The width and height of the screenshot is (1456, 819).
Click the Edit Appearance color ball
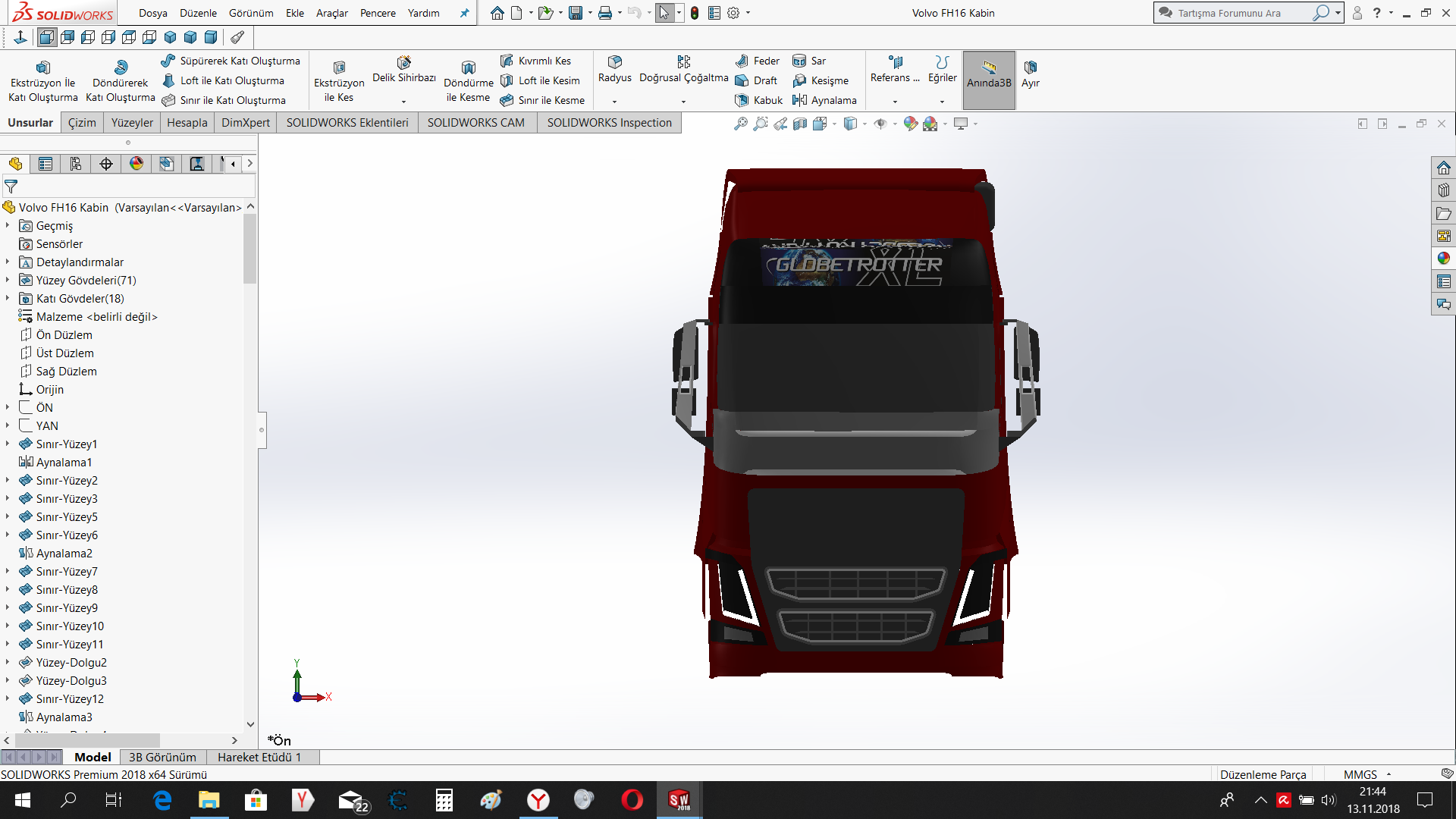point(911,124)
